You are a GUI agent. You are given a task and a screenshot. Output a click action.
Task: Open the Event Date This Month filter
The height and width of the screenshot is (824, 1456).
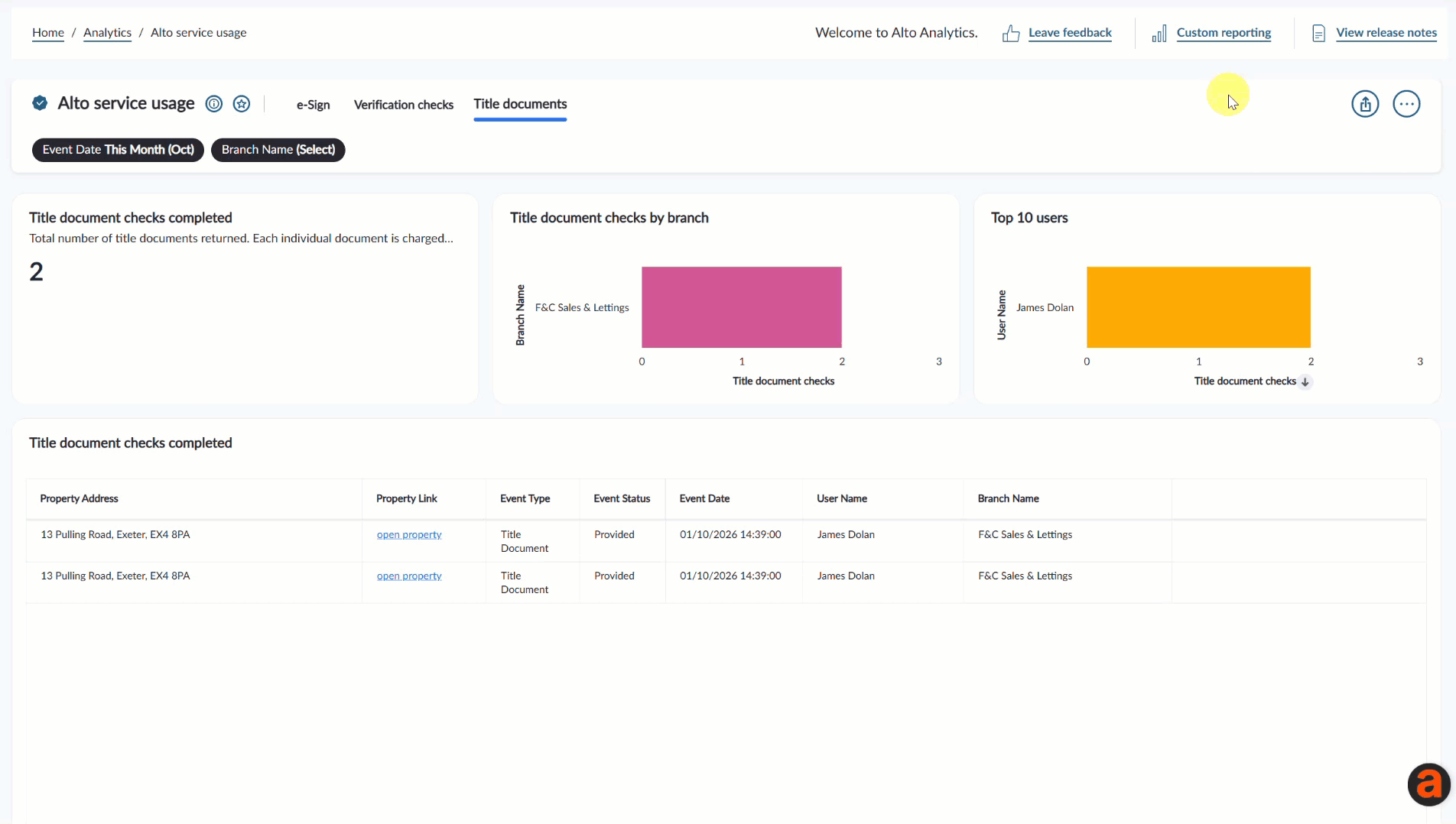point(118,150)
